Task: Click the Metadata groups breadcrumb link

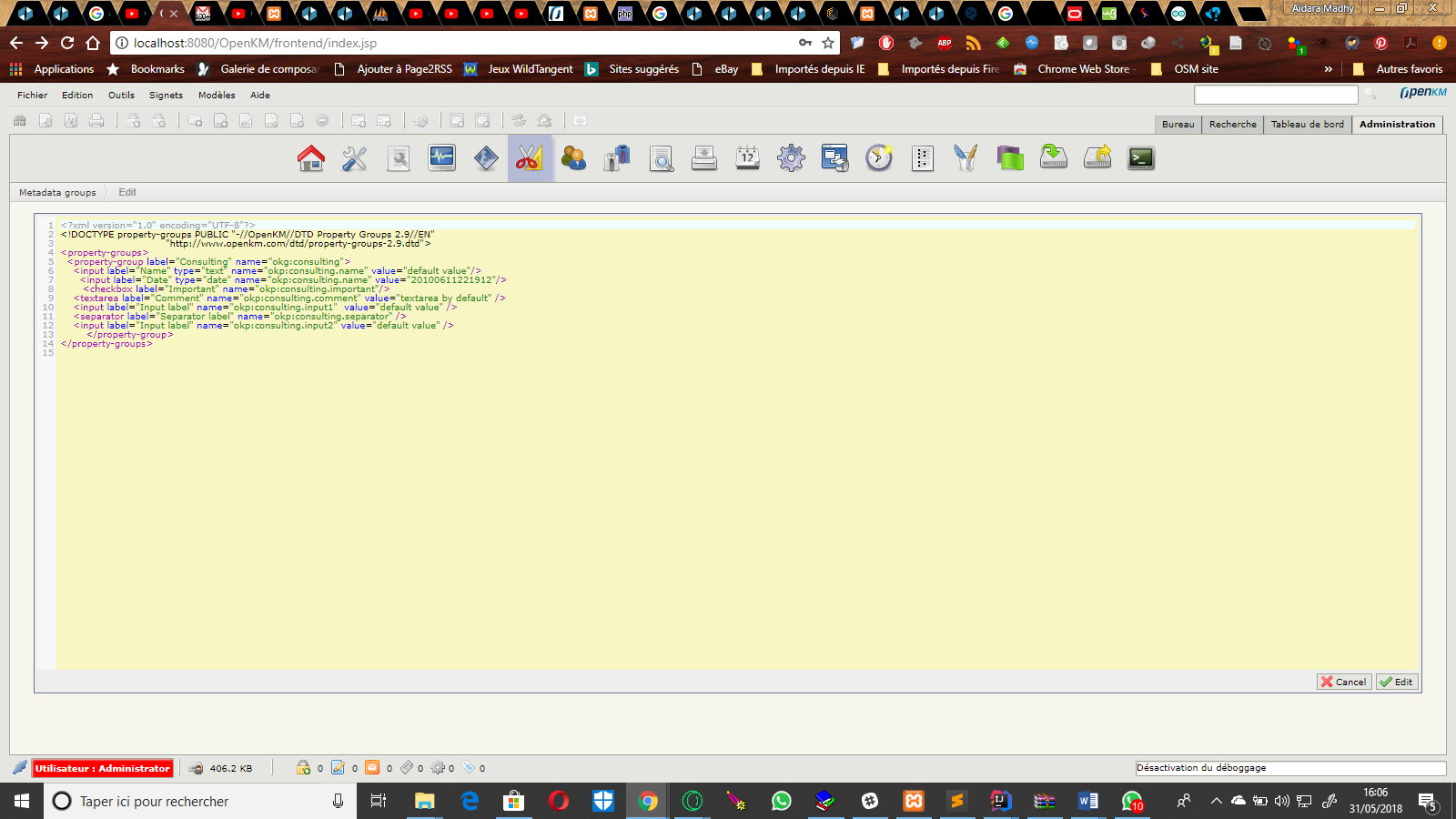Action: (57, 192)
